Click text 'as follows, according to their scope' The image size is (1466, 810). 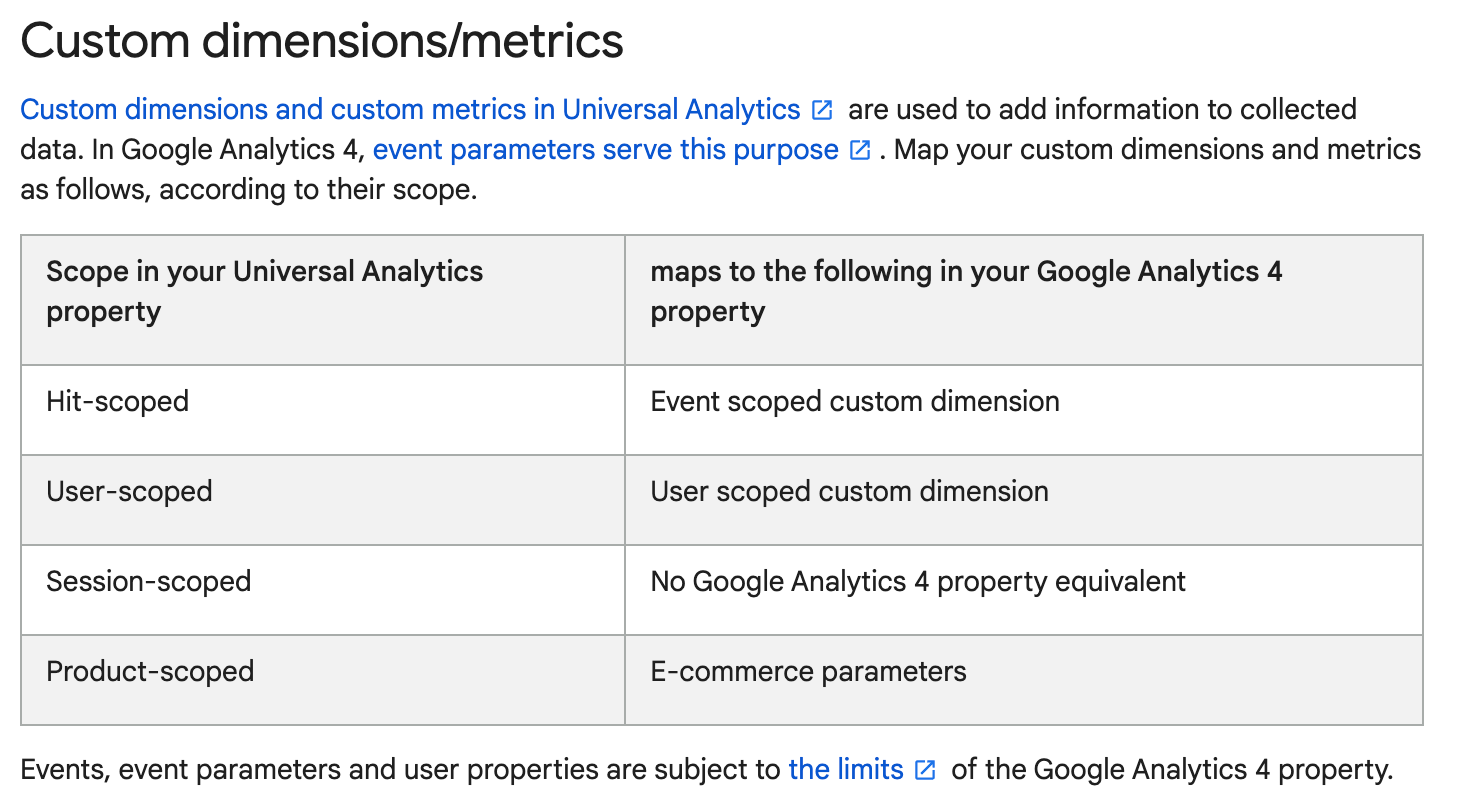(x=248, y=190)
